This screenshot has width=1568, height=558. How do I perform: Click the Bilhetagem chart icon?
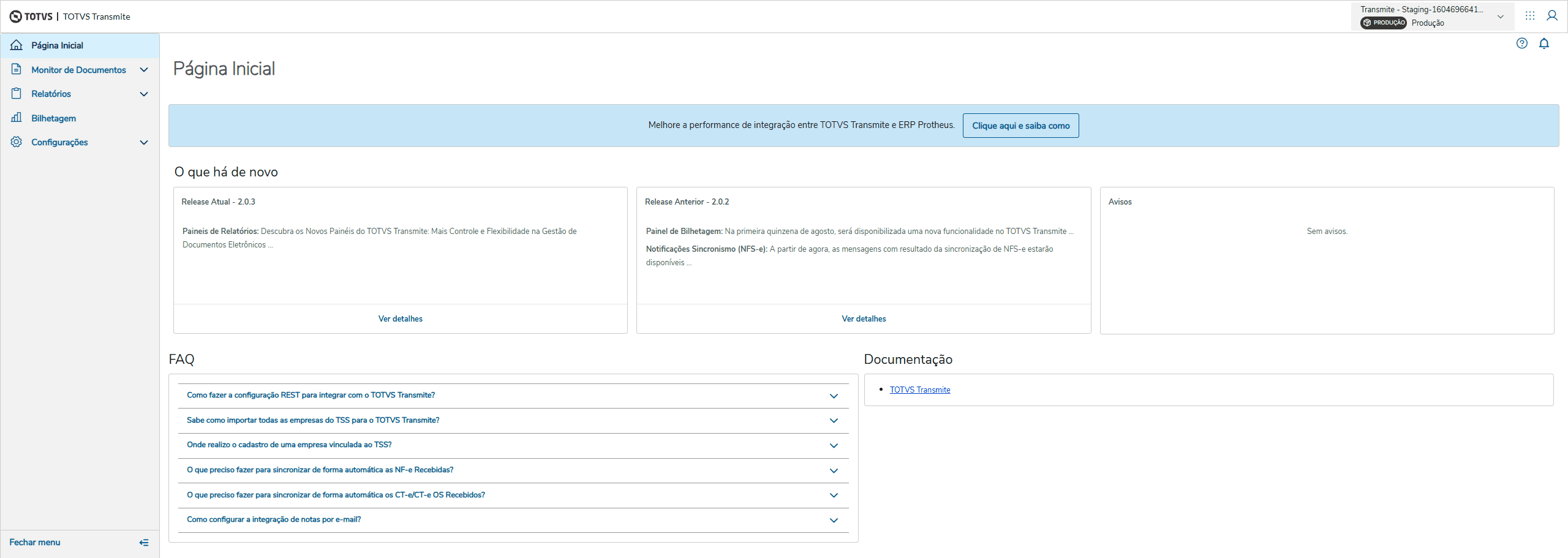[17, 118]
